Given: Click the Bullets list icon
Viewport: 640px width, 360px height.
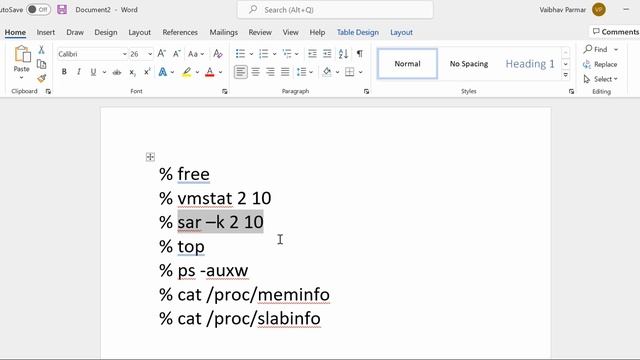Looking at the screenshot, I should (x=240, y=53).
